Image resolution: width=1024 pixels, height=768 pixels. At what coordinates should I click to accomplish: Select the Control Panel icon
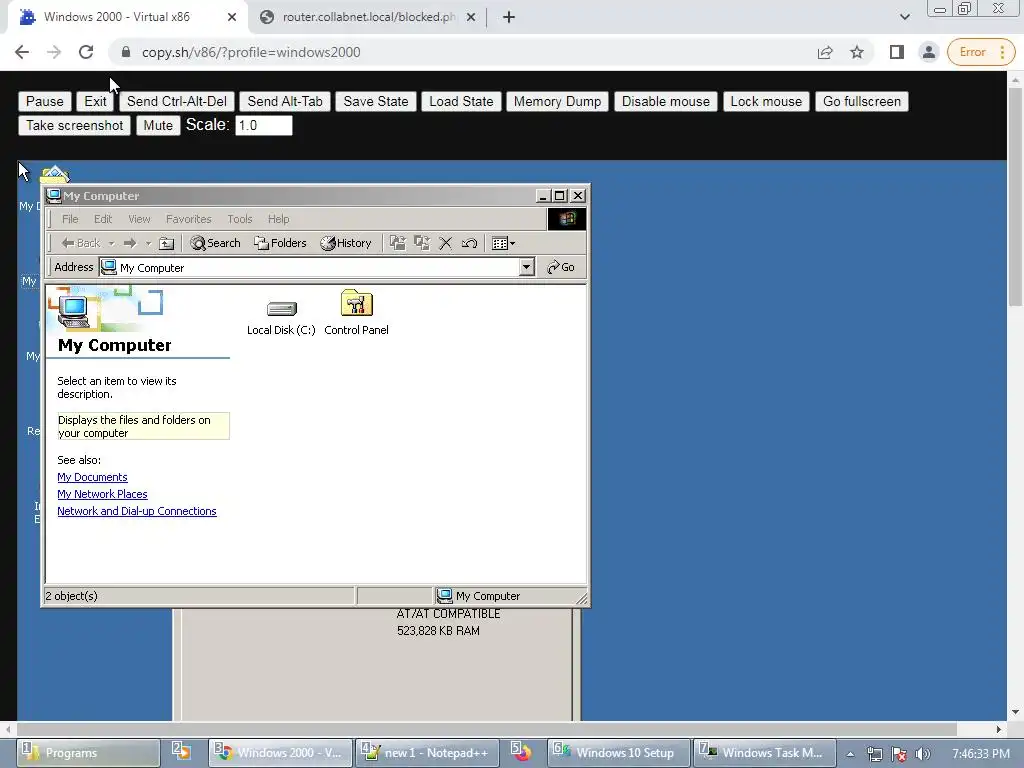pyautogui.click(x=357, y=313)
